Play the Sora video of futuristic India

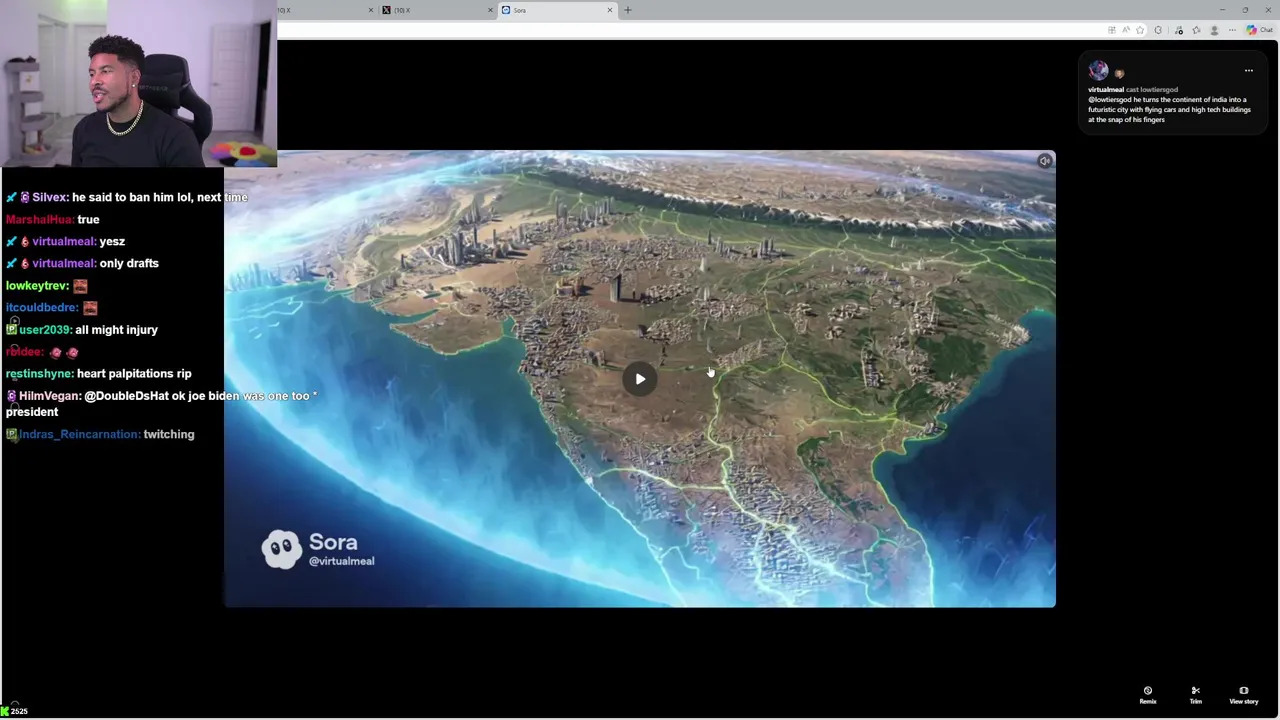point(640,379)
